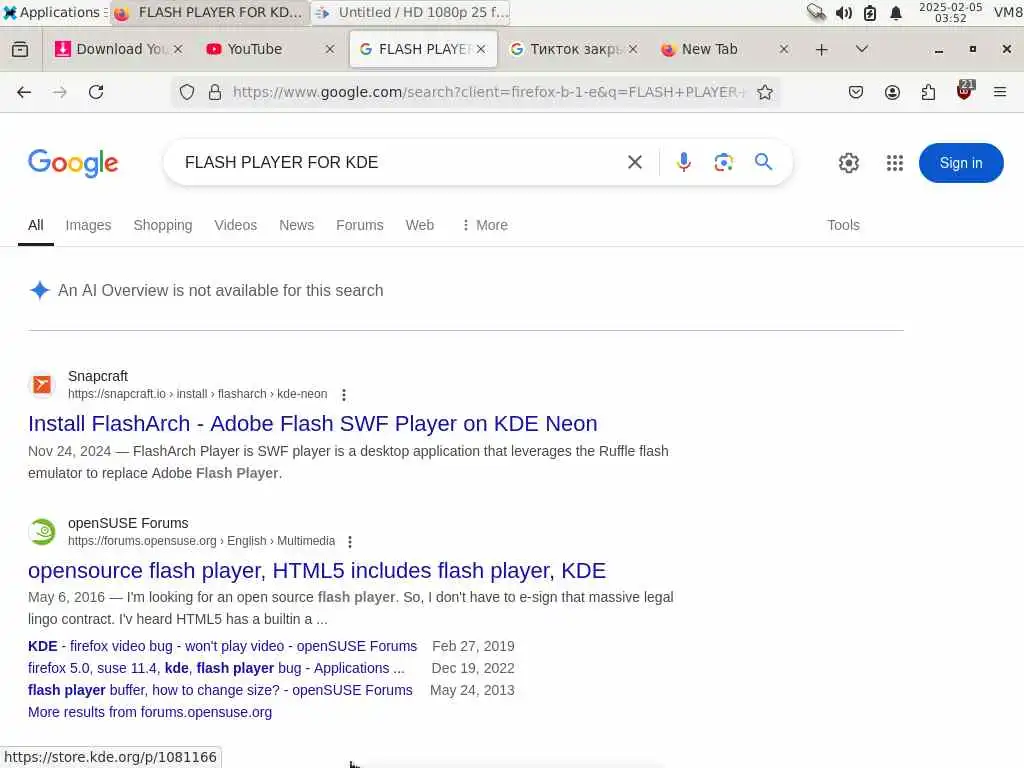The height and width of the screenshot is (768, 1024).
Task: Open firefox 5.0 suse 11.4 kde link
Action: (216, 668)
